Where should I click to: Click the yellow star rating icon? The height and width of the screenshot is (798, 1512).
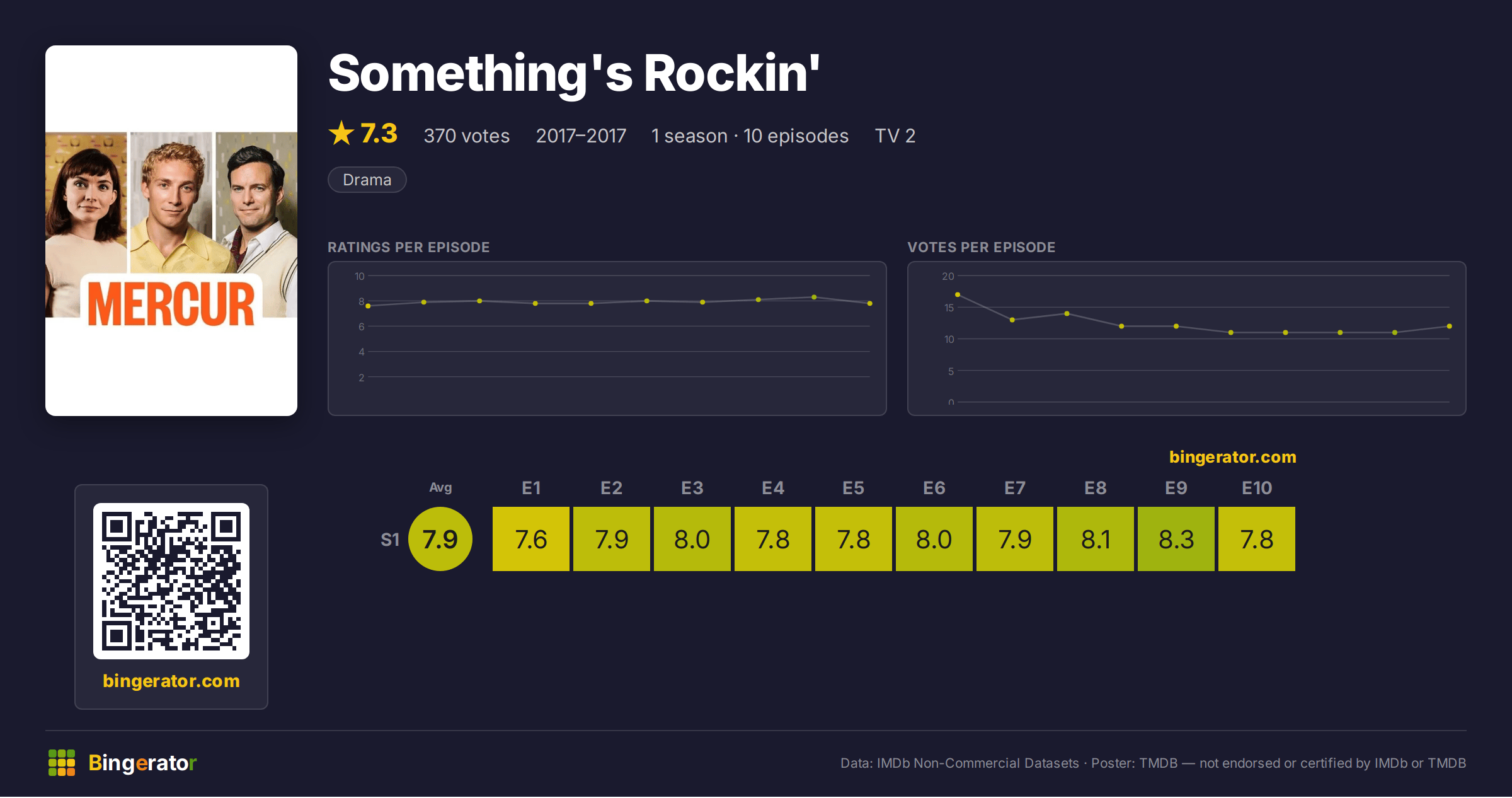[341, 133]
